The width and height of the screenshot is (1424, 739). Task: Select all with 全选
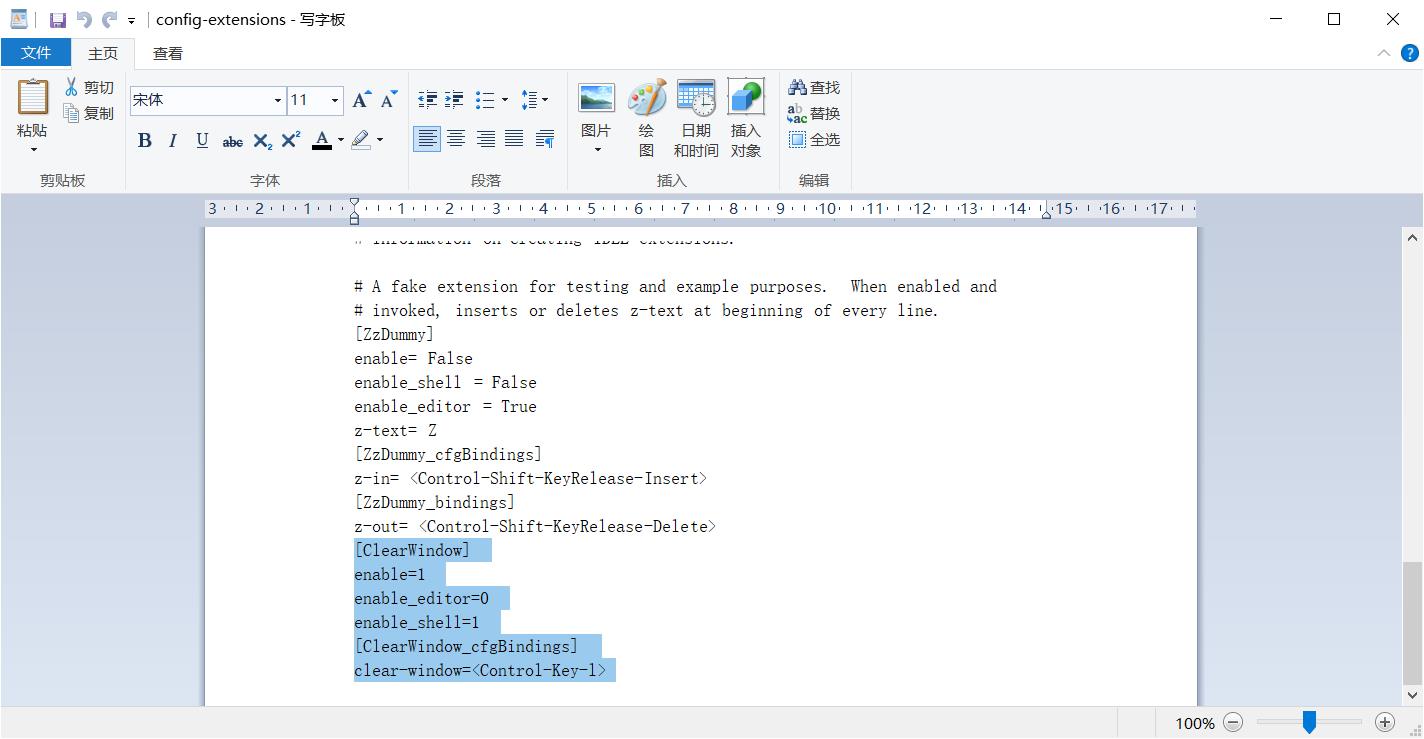point(814,140)
